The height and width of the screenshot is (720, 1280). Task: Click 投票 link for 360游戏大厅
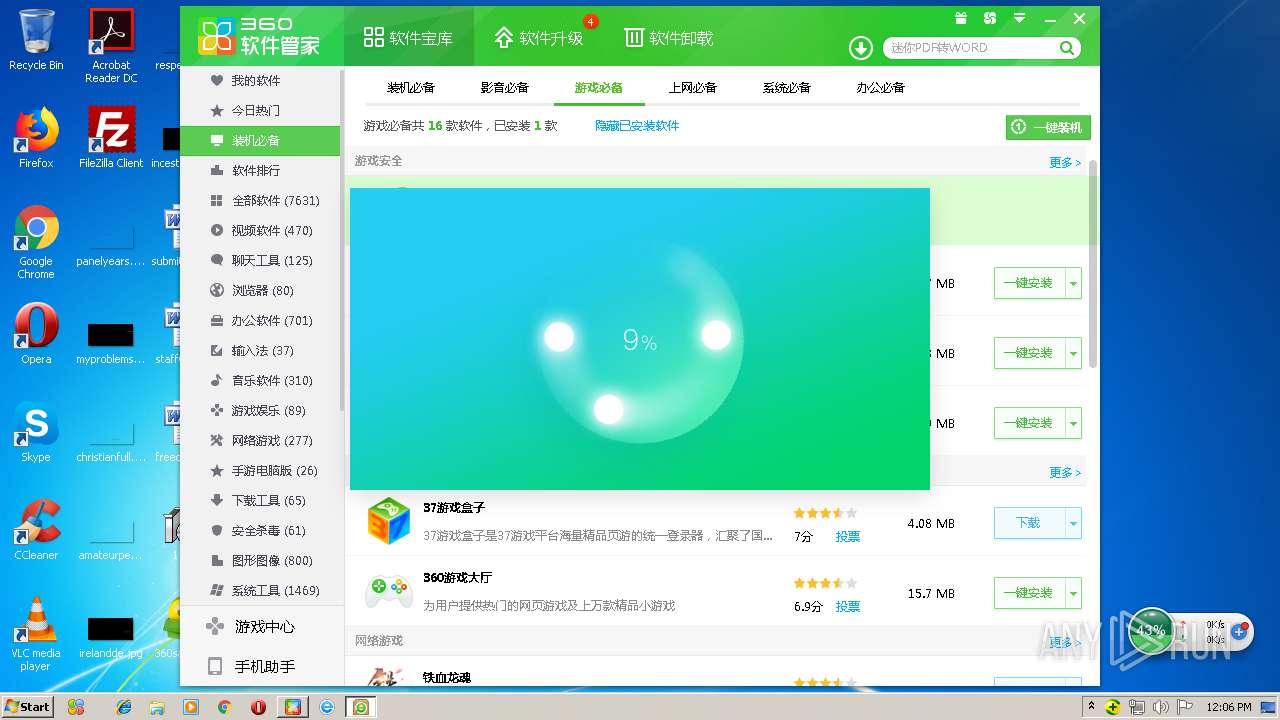(848, 606)
